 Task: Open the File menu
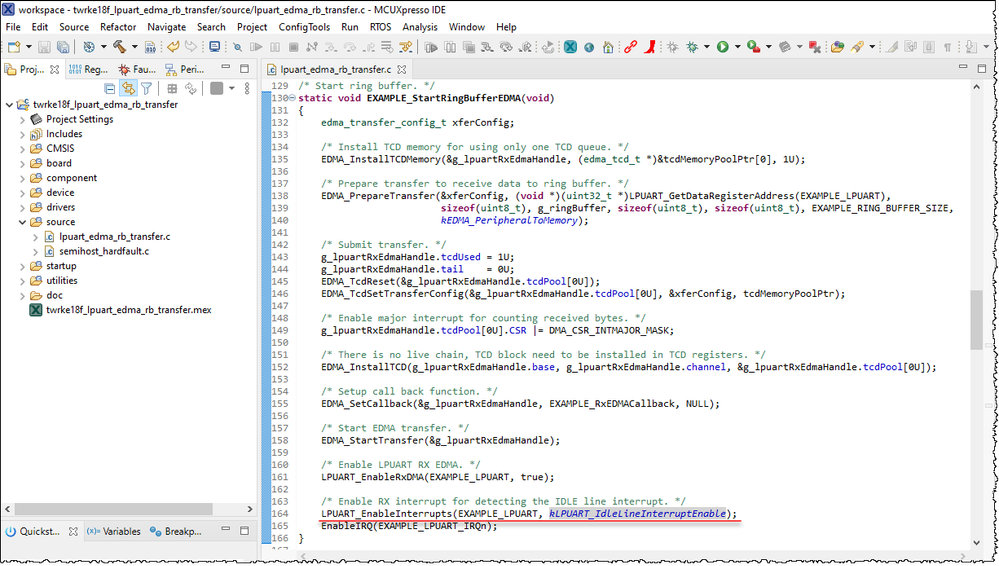13,27
